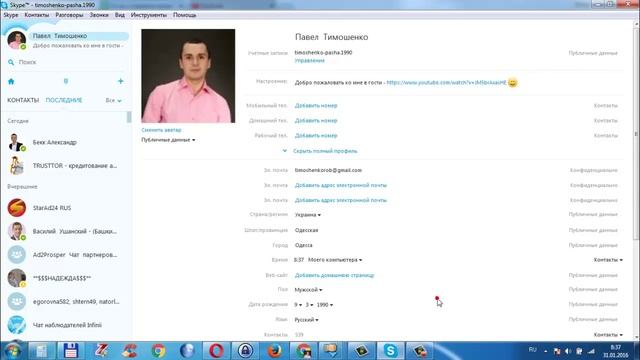Click the $$$НАДЕЖДА$$$ contact avatar
640x360 pixels.
pyautogui.click(x=17, y=278)
